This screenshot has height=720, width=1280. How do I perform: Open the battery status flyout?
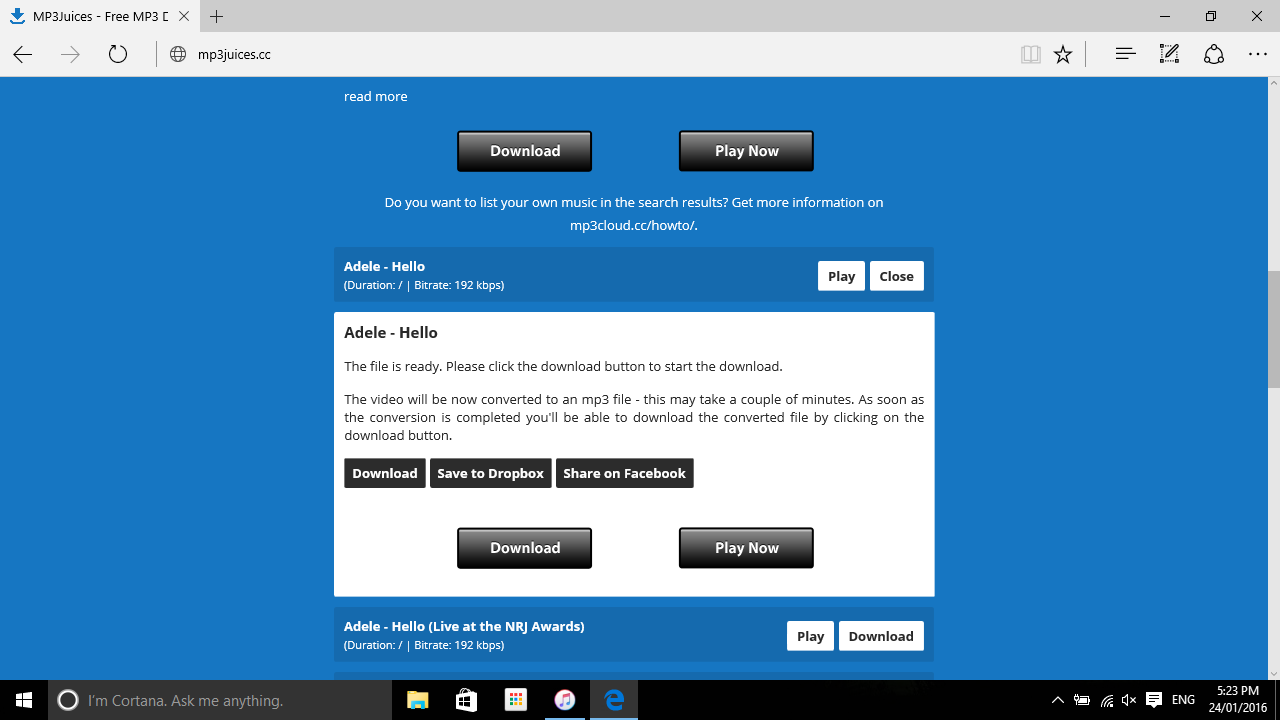(1082, 700)
